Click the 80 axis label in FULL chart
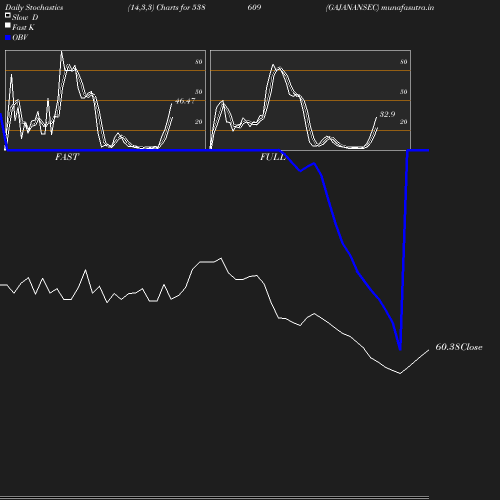500x500 pixels. pos(404,62)
